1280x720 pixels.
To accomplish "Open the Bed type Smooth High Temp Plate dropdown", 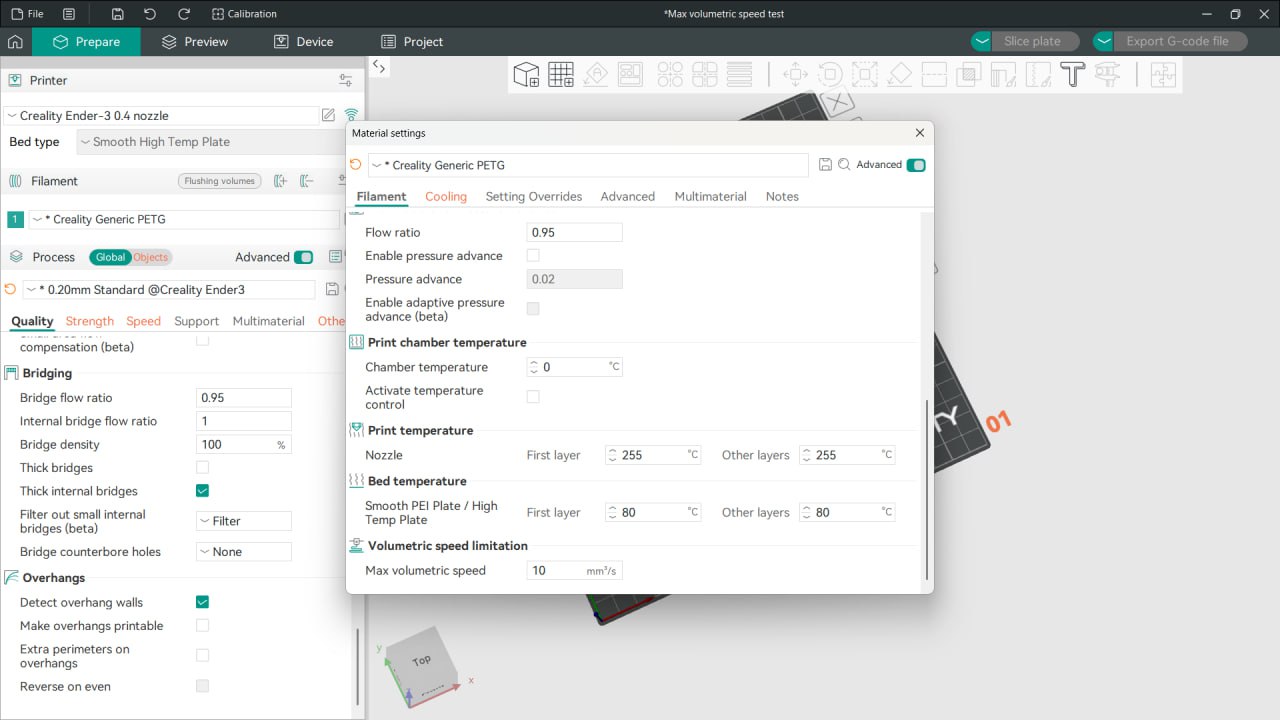I will (212, 142).
